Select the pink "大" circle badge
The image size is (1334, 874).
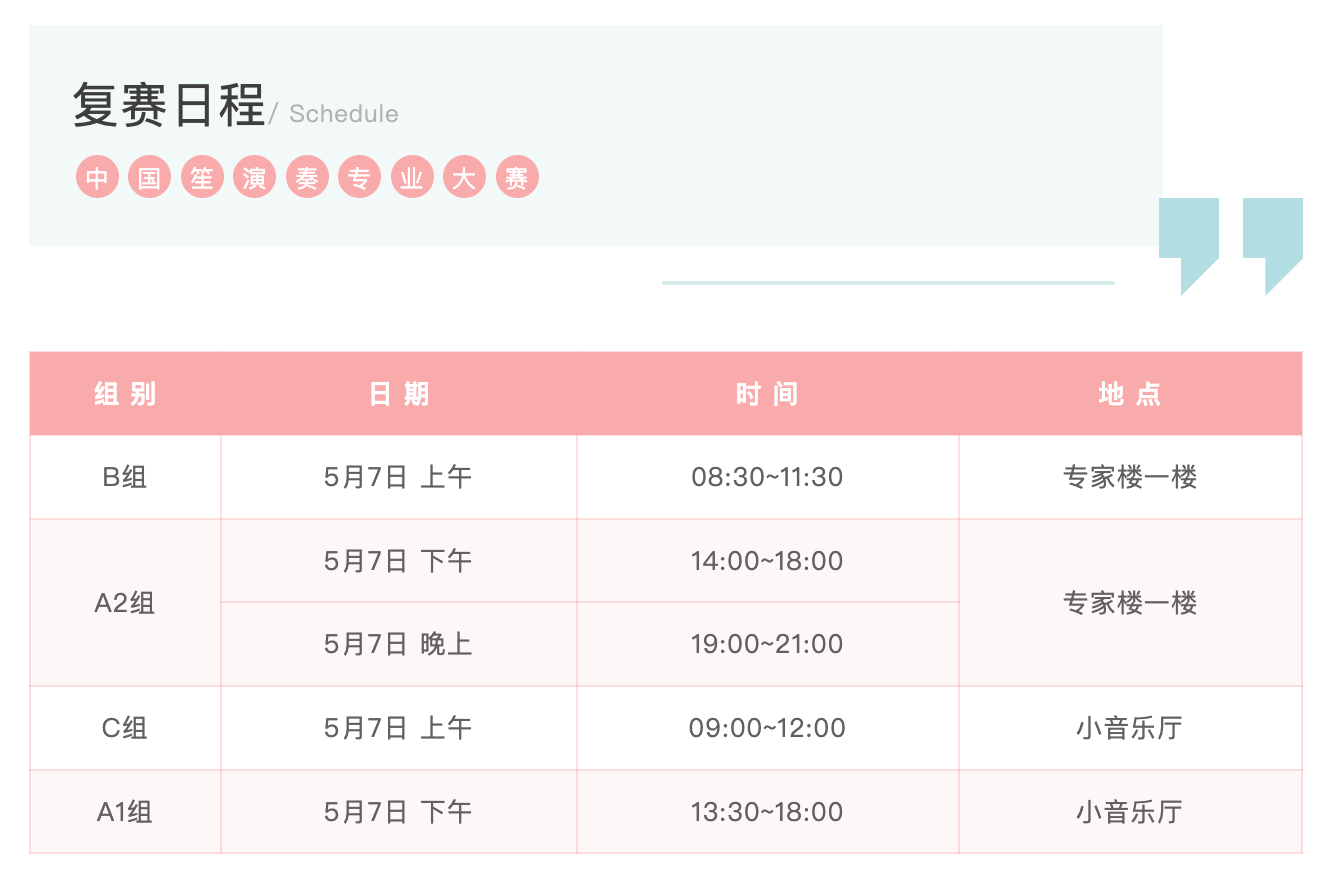coord(464,178)
